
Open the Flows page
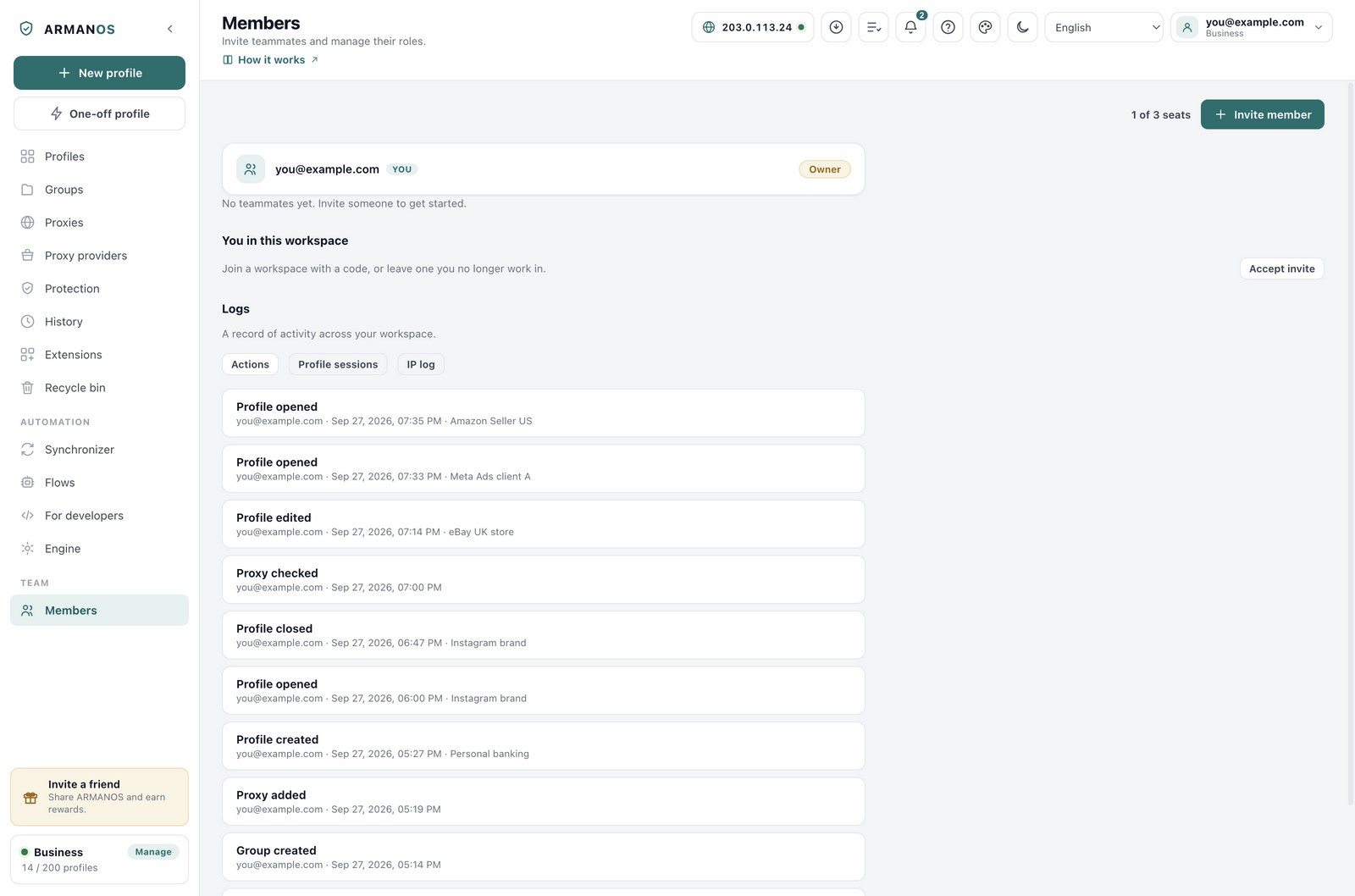(99, 483)
